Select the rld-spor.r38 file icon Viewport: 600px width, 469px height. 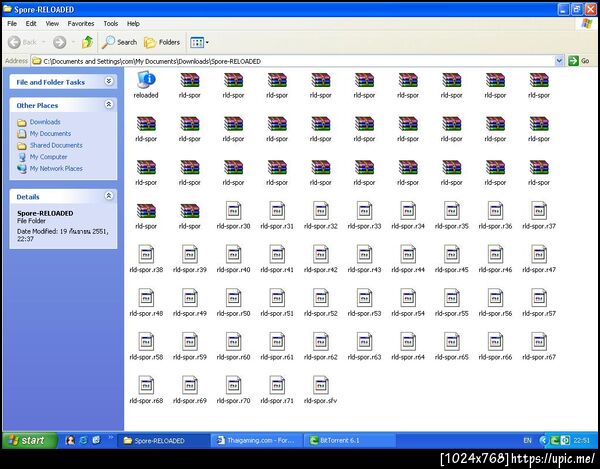click(146, 254)
